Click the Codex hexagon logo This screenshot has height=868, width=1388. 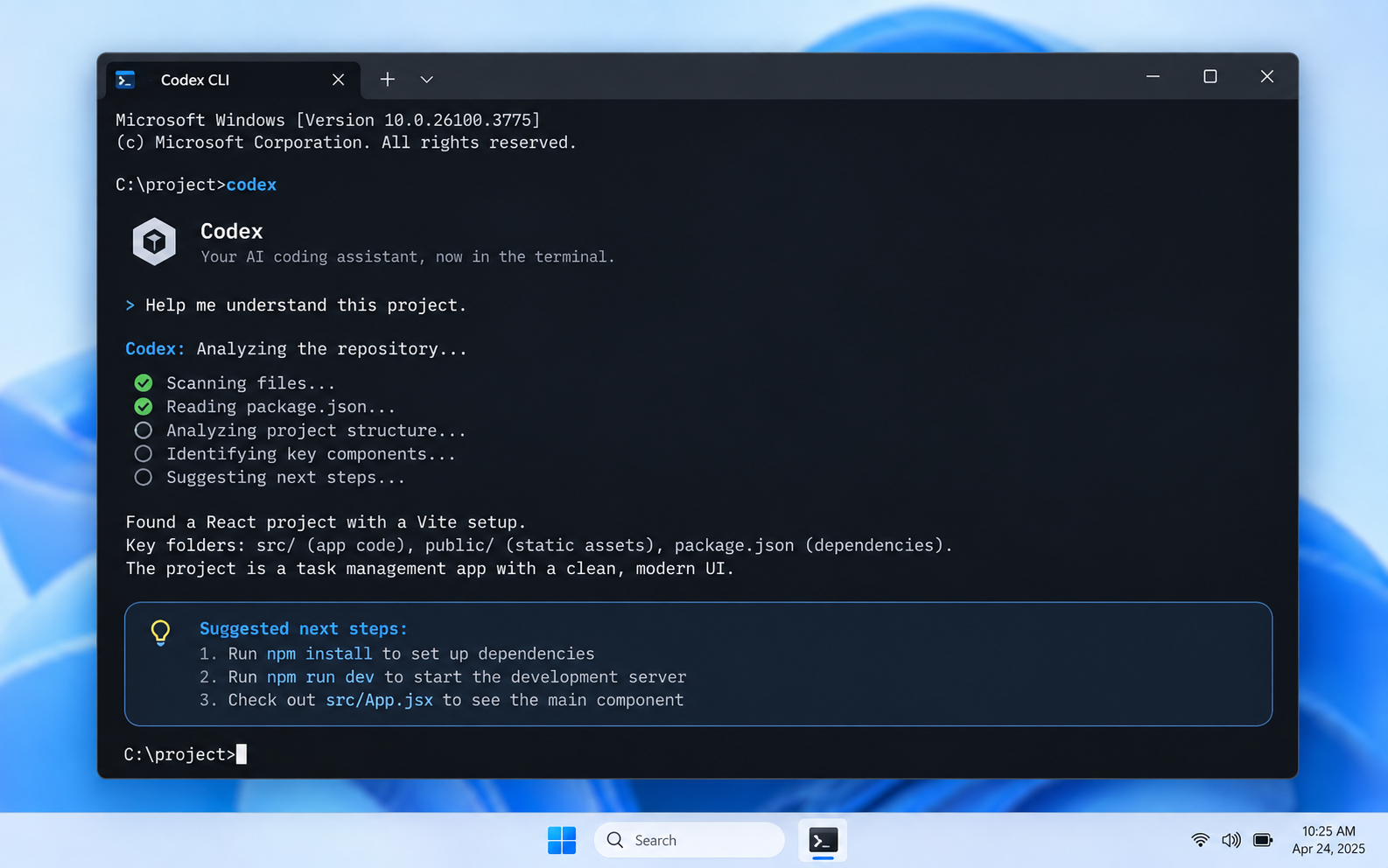coord(154,241)
